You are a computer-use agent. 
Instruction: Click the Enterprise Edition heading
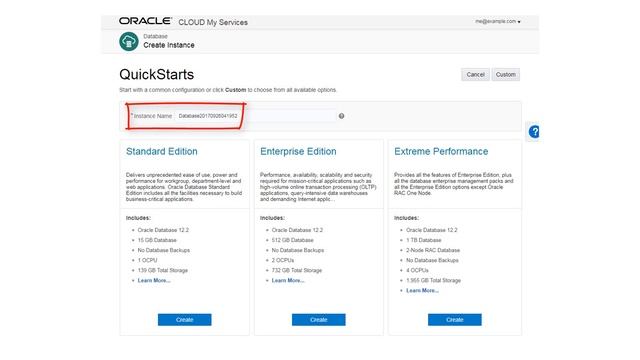pyautogui.click(x=298, y=151)
